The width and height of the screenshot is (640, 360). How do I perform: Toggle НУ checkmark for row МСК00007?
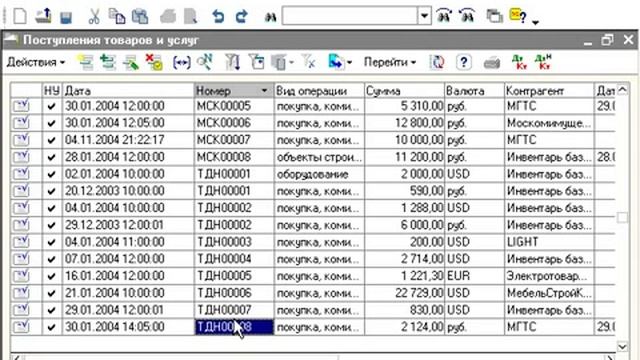[51, 140]
